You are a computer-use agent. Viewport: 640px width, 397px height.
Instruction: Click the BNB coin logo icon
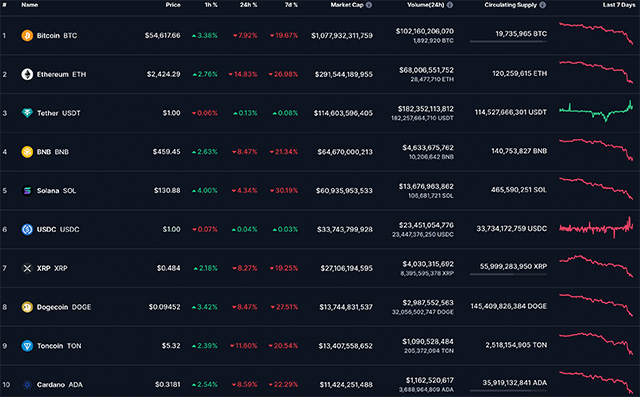point(27,152)
